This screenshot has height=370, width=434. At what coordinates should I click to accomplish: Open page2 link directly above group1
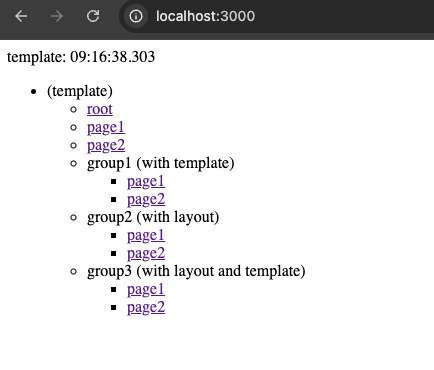tap(106, 146)
